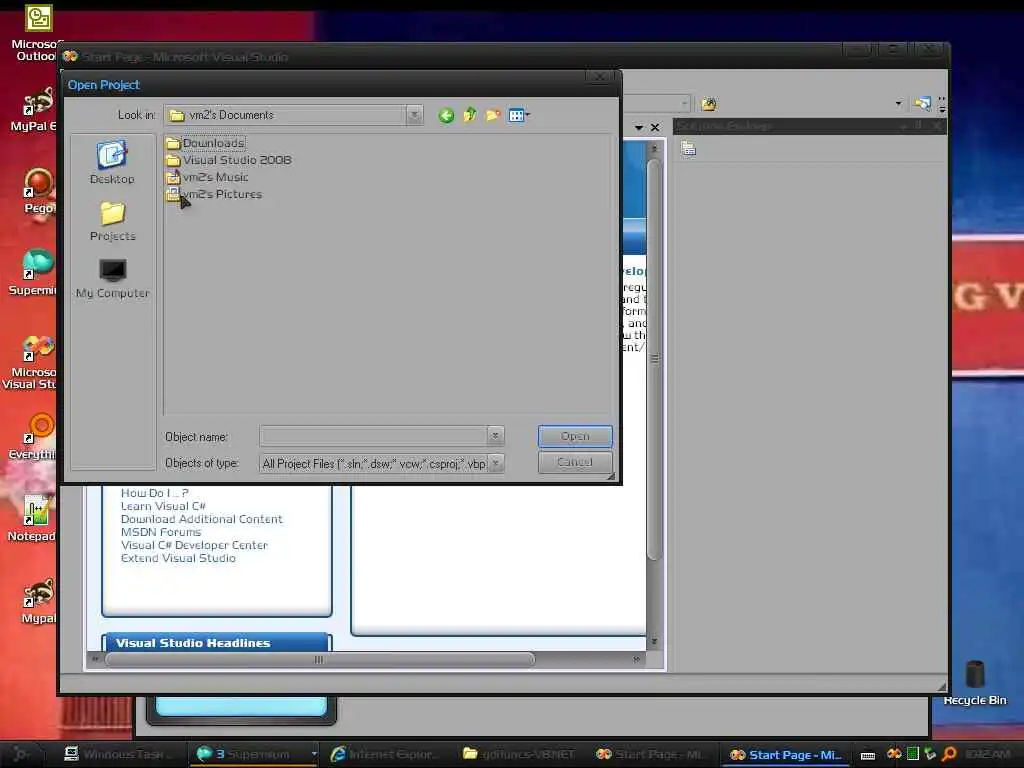Go up one folder level
Viewport: 1024px width, 768px height.
coord(470,116)
